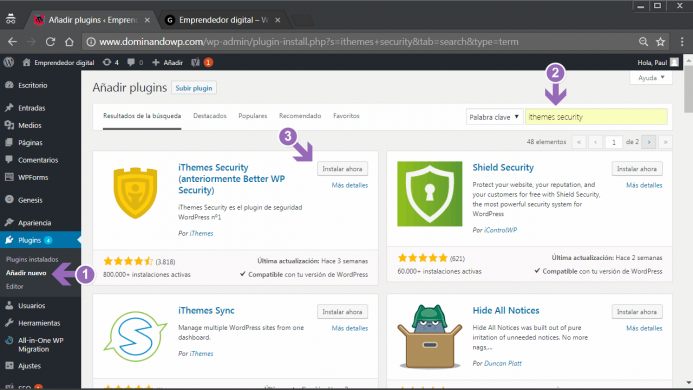Click the Usuarios user icon
Image resolution: width=693 pixels, height=390 pixels.
[x=9, y=305]
